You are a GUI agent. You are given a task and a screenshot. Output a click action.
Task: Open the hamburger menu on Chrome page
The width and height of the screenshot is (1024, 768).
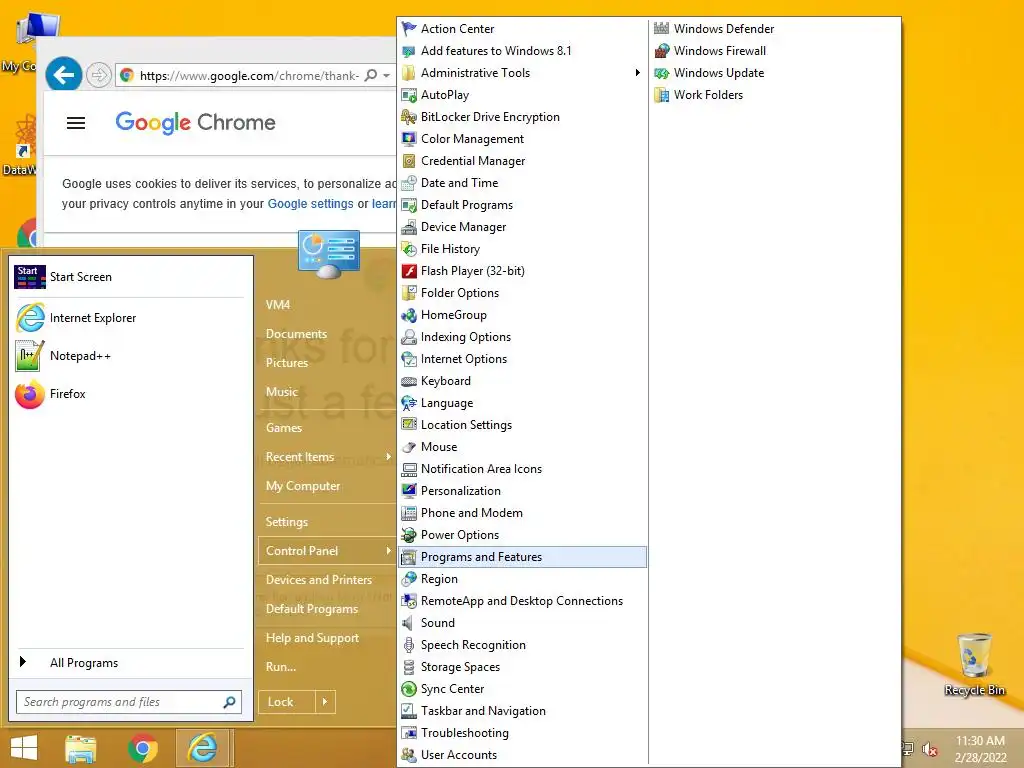pos(76,123)
